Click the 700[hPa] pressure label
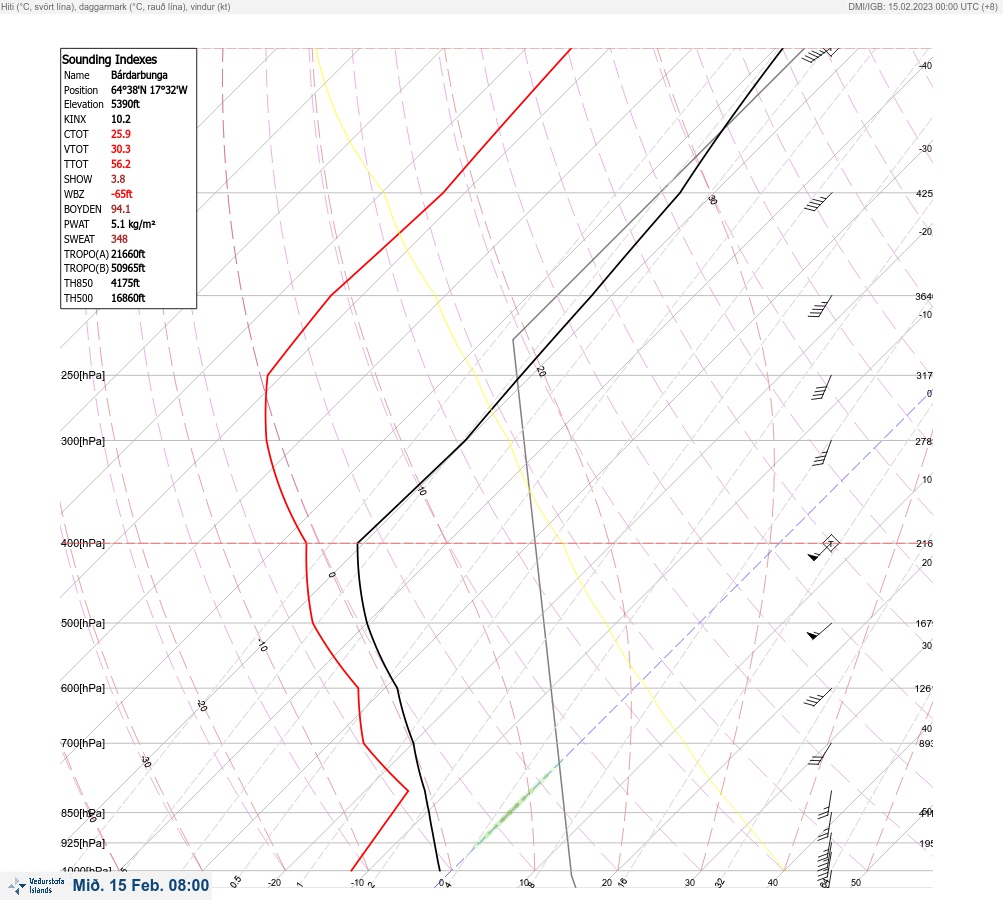 83,743
